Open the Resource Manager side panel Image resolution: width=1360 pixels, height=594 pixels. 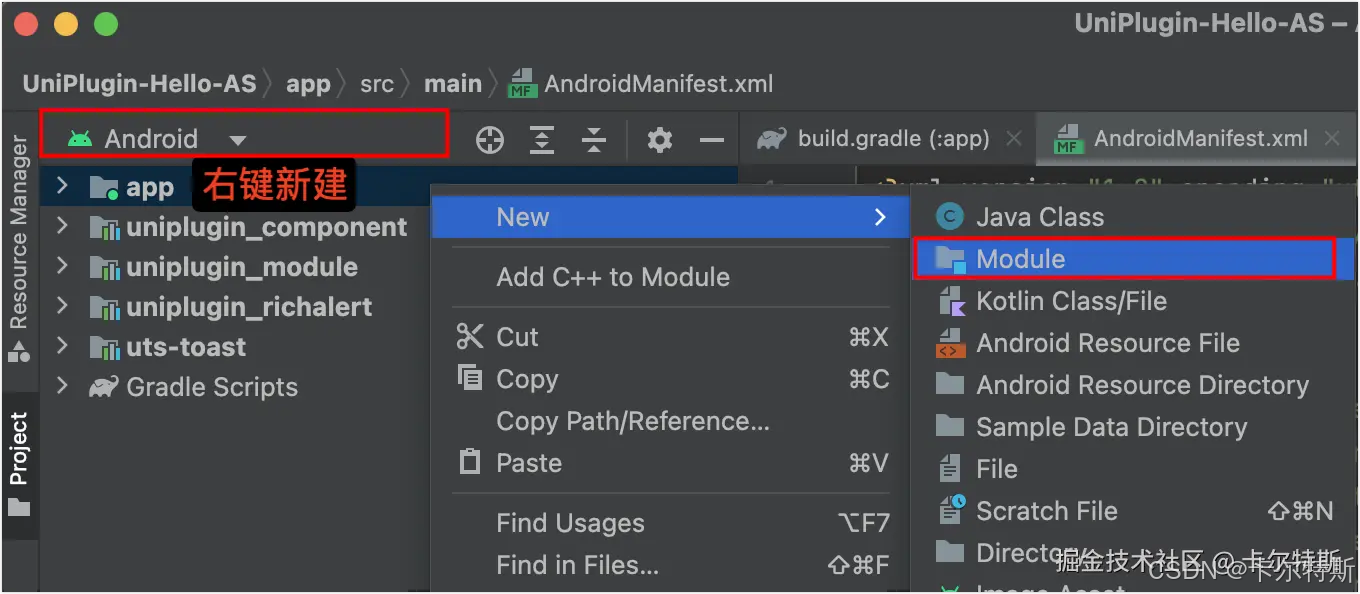pyautogui.click(x=19, y=250)
